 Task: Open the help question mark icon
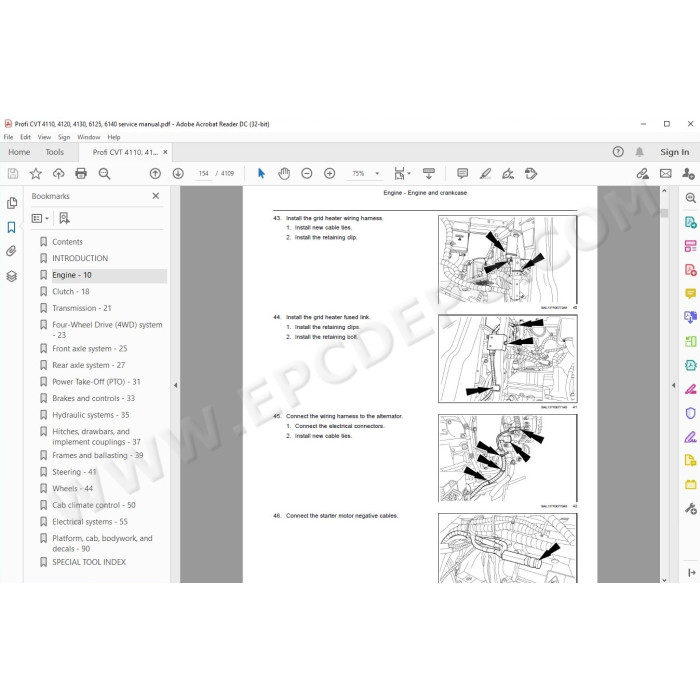click(x=618, y=152)
